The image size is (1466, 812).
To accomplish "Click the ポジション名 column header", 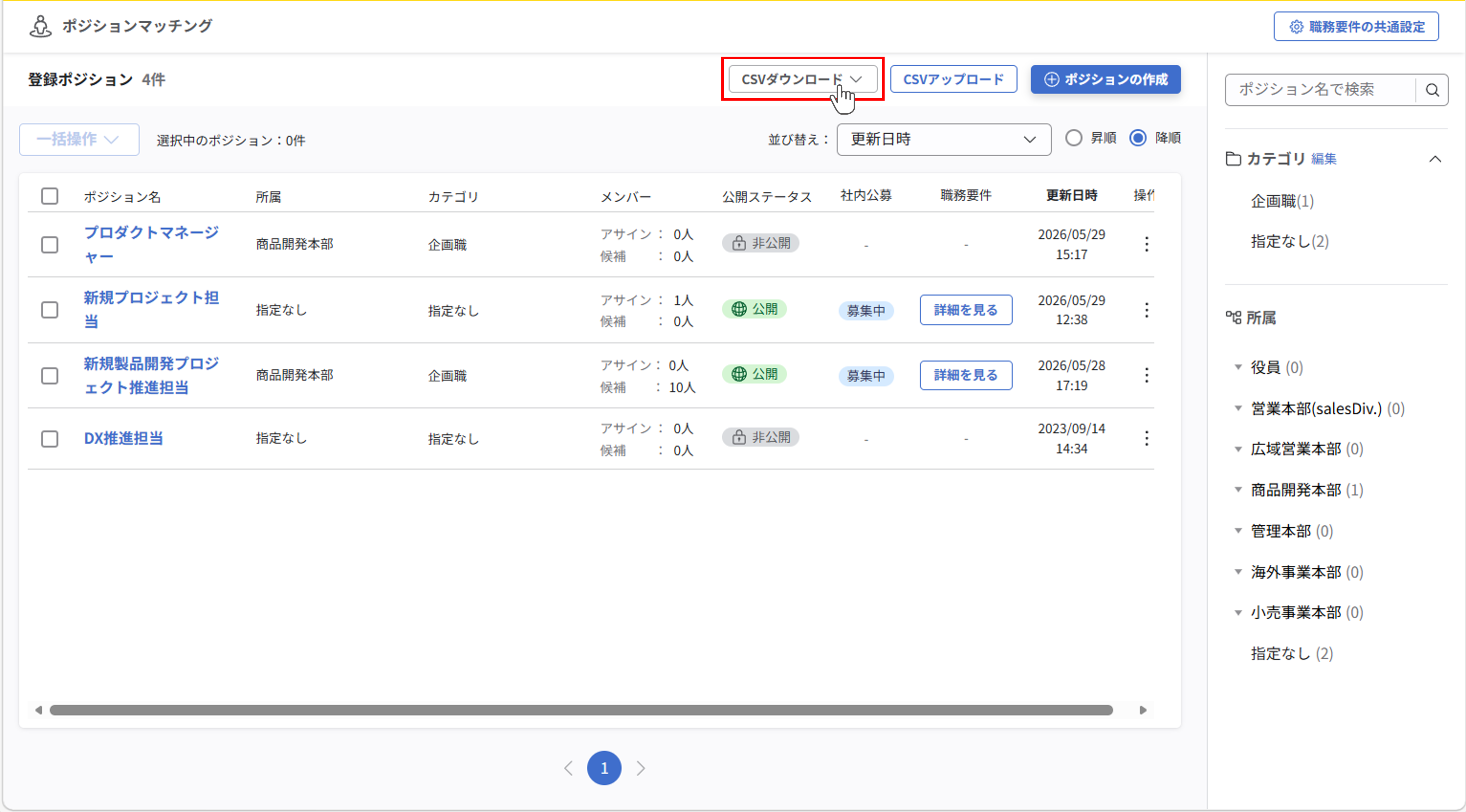I will click(122, 197).
